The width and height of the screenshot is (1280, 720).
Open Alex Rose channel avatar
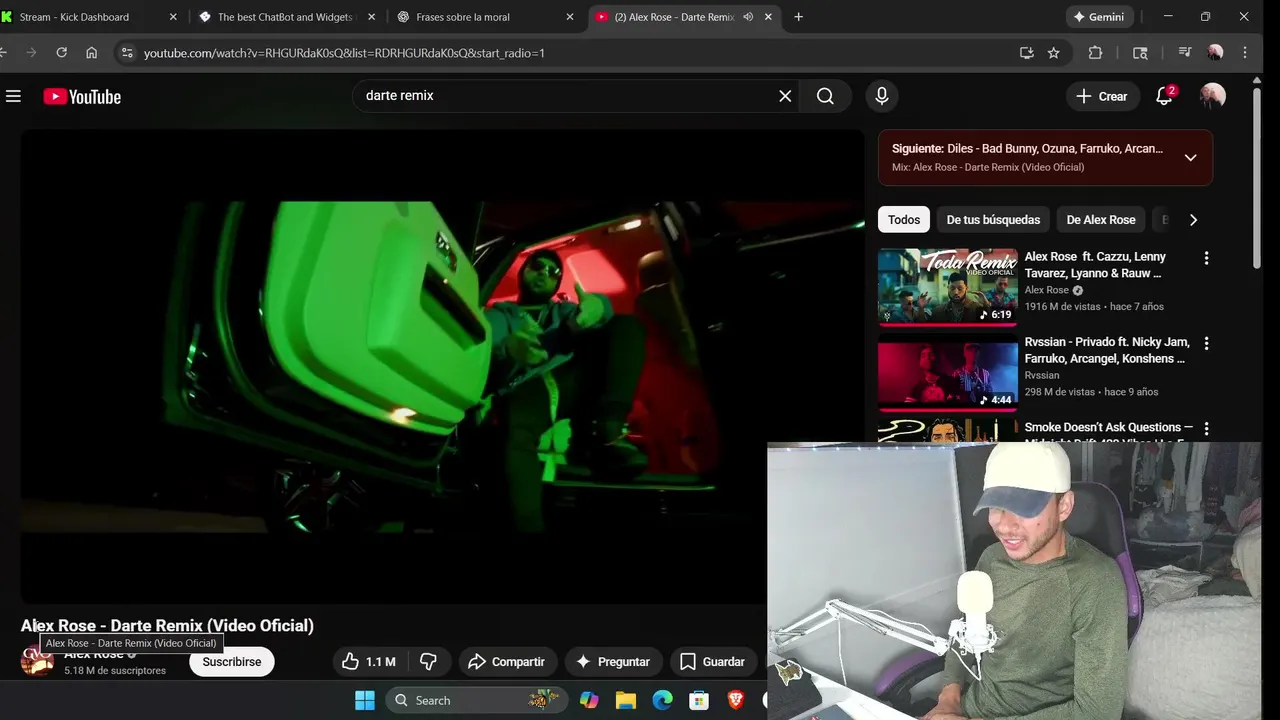(x=37, y=661)
